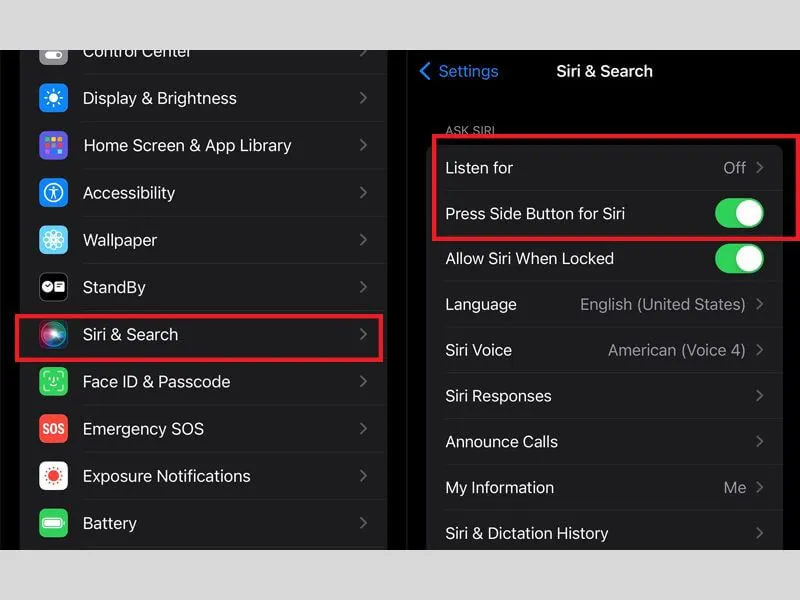
Task: Tap the Display & Brightness sun icon
Action: click(54, 98)
